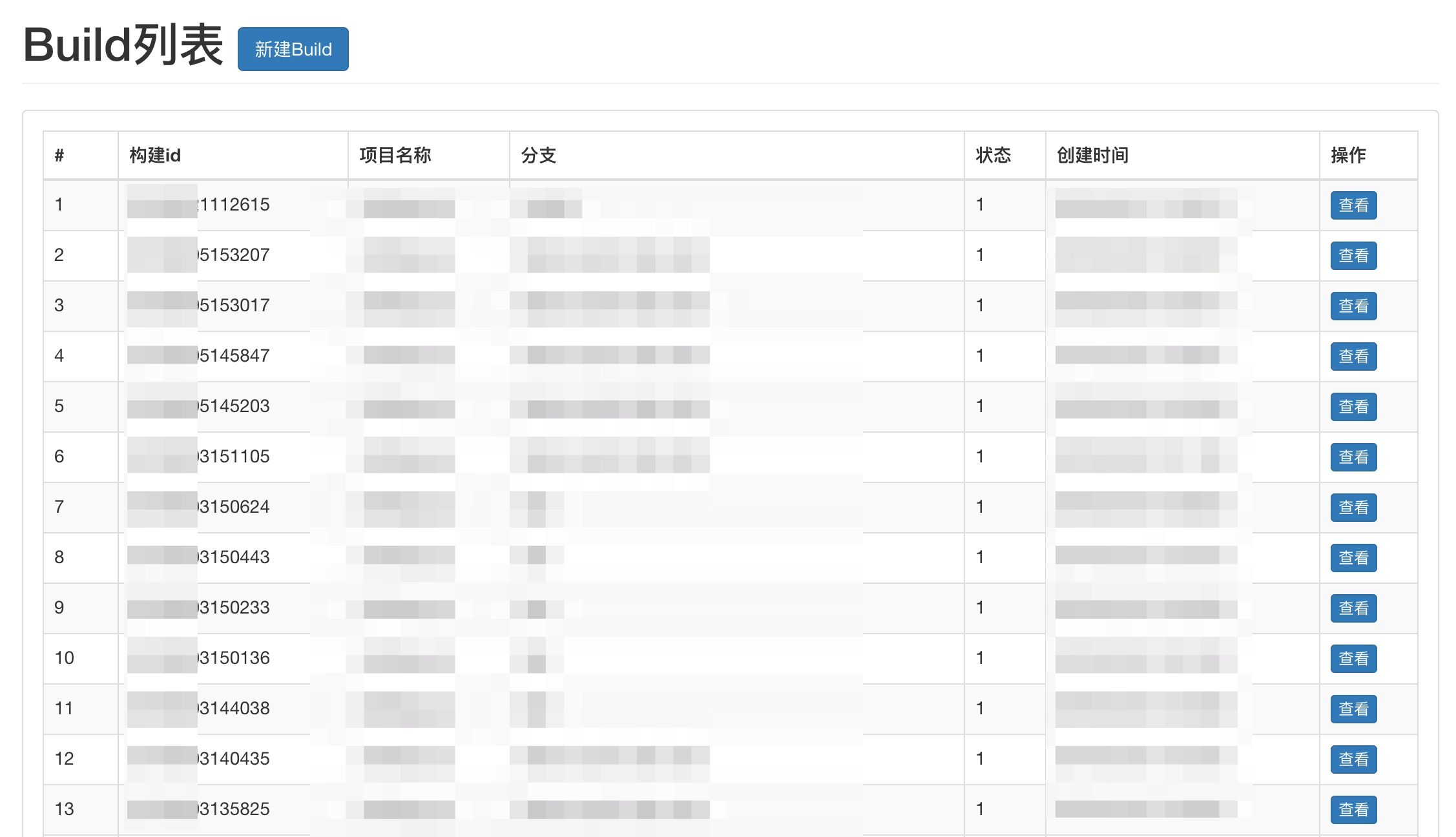Click the 状态 column header
The width and height of the screenshot is (1456, 837).
pos(993,156)
